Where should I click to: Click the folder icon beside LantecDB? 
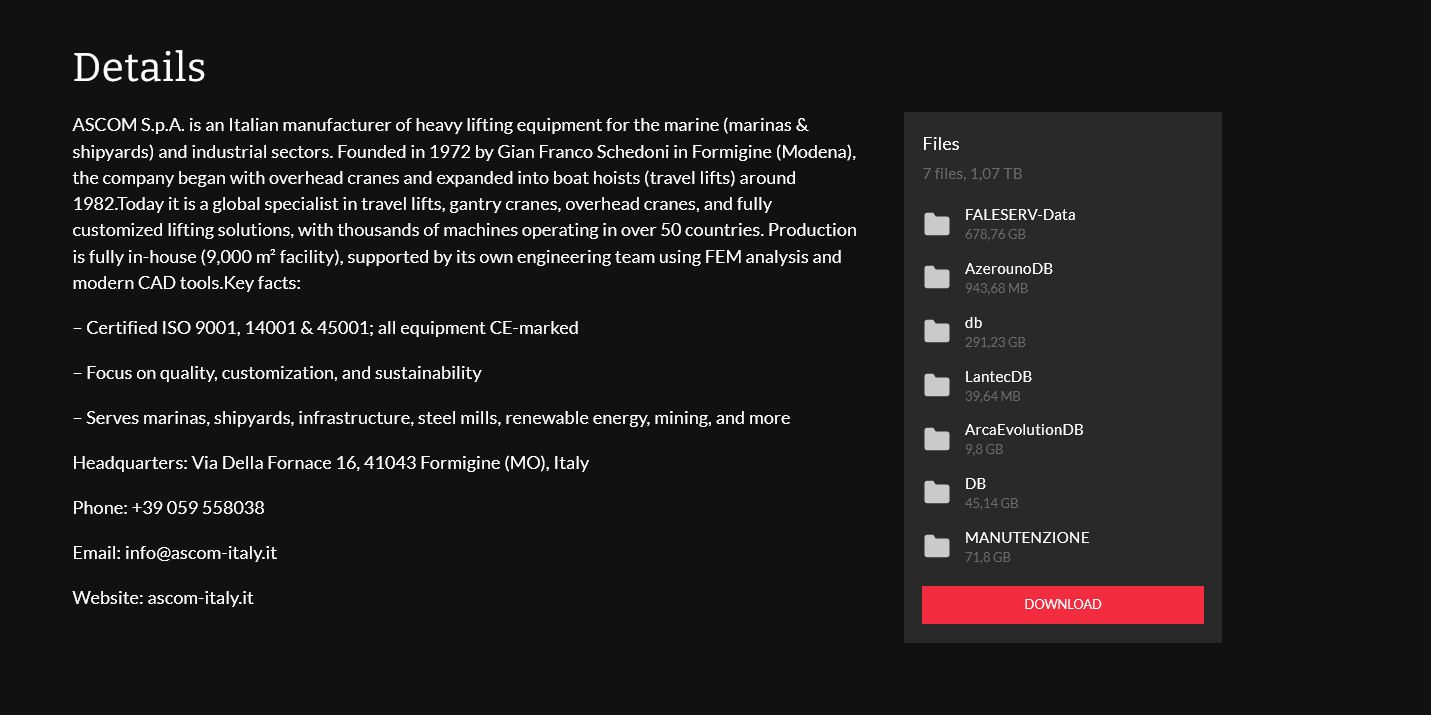coord(937,385)
